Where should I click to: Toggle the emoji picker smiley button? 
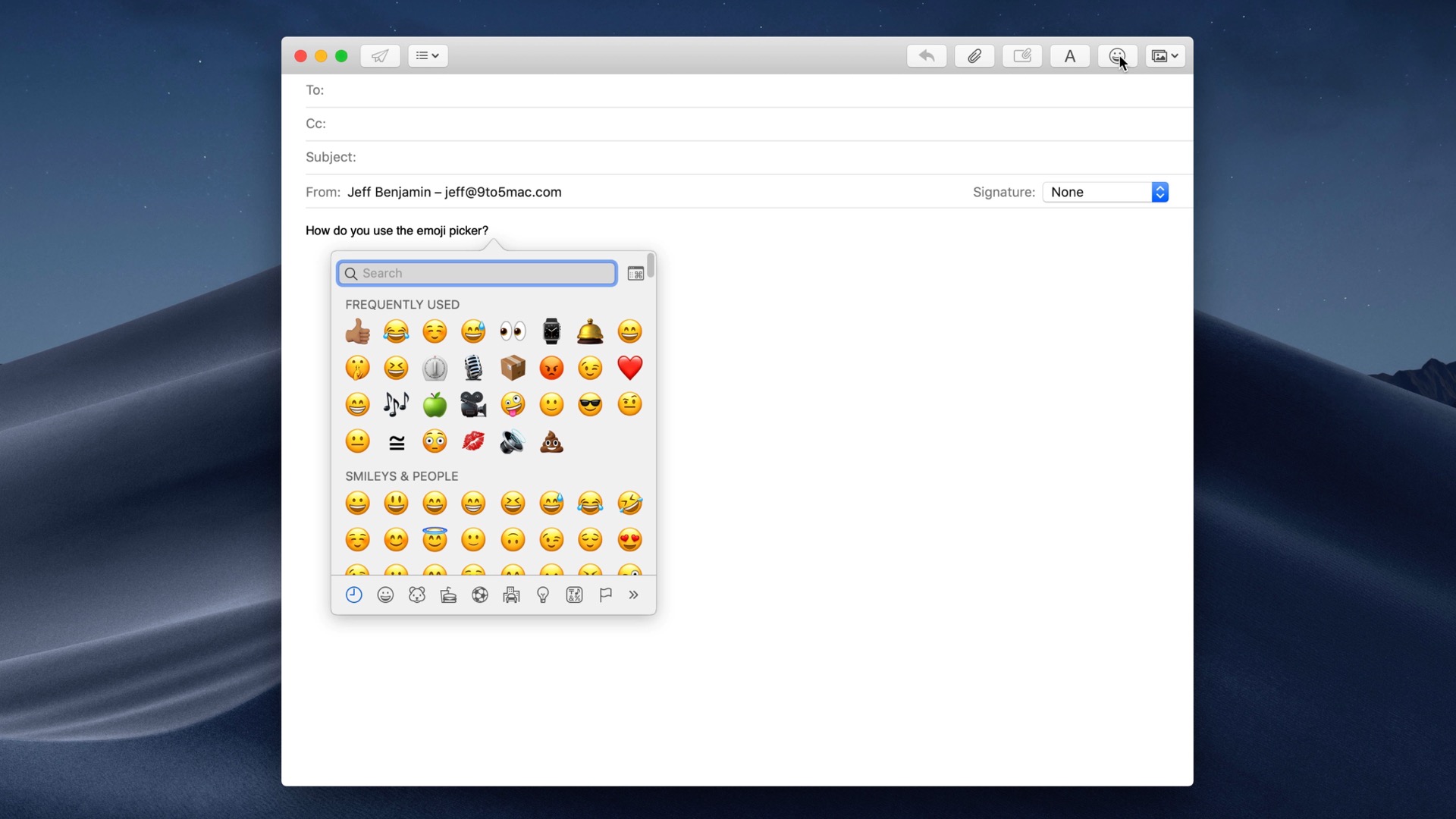point(1116,55)
